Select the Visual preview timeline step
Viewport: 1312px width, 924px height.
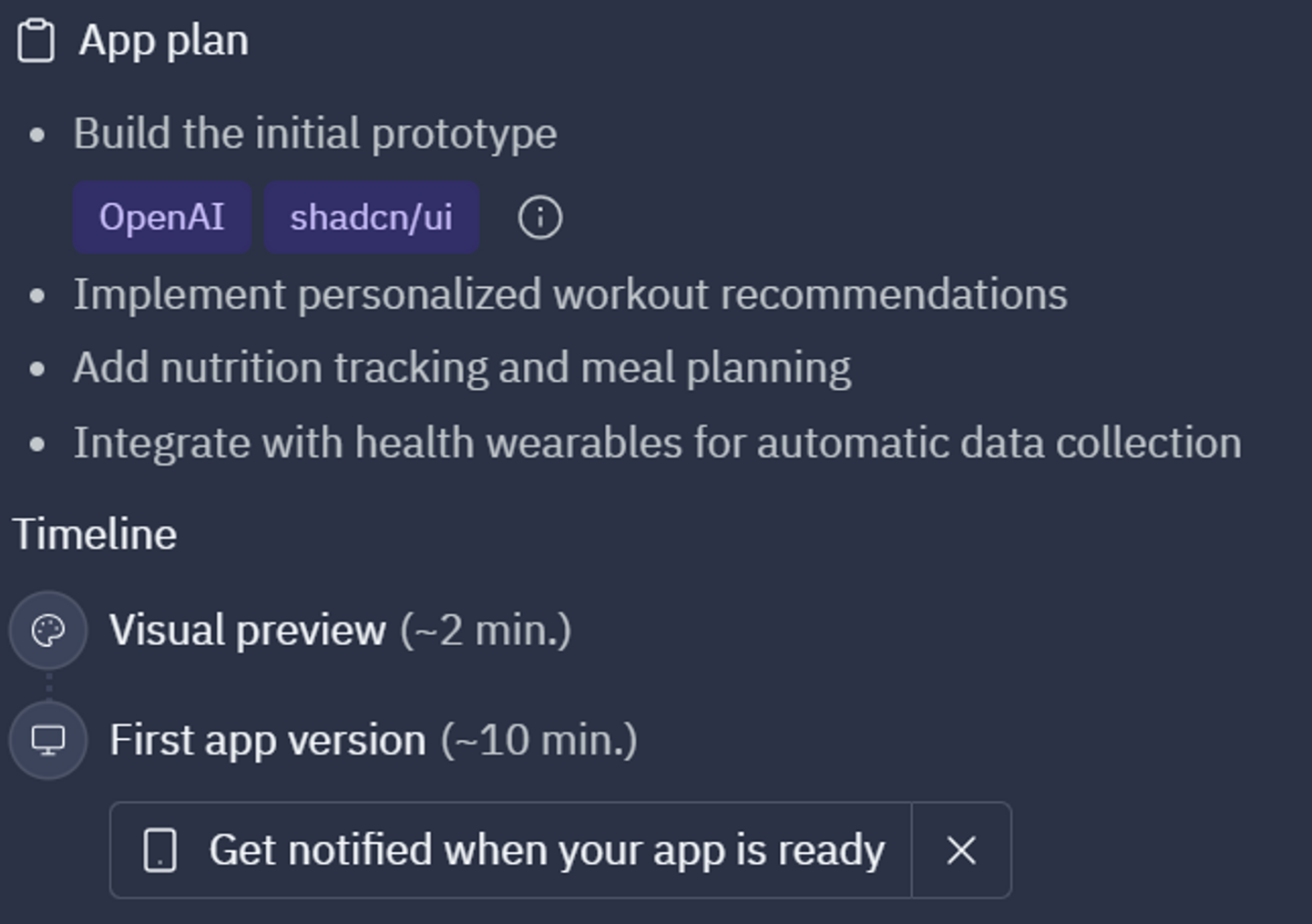[x=247, y=631]
